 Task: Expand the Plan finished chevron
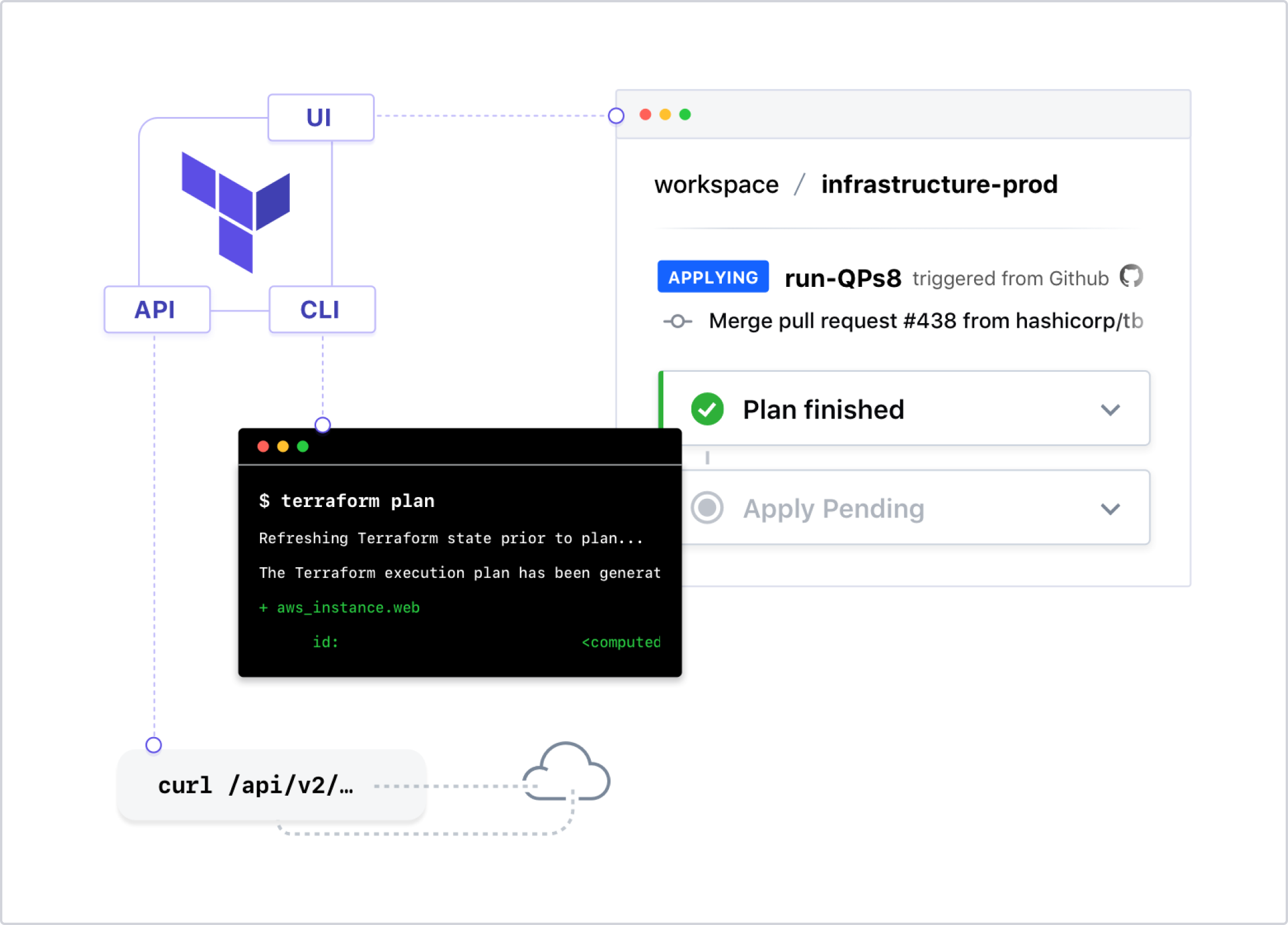(x=1110, y=410)
